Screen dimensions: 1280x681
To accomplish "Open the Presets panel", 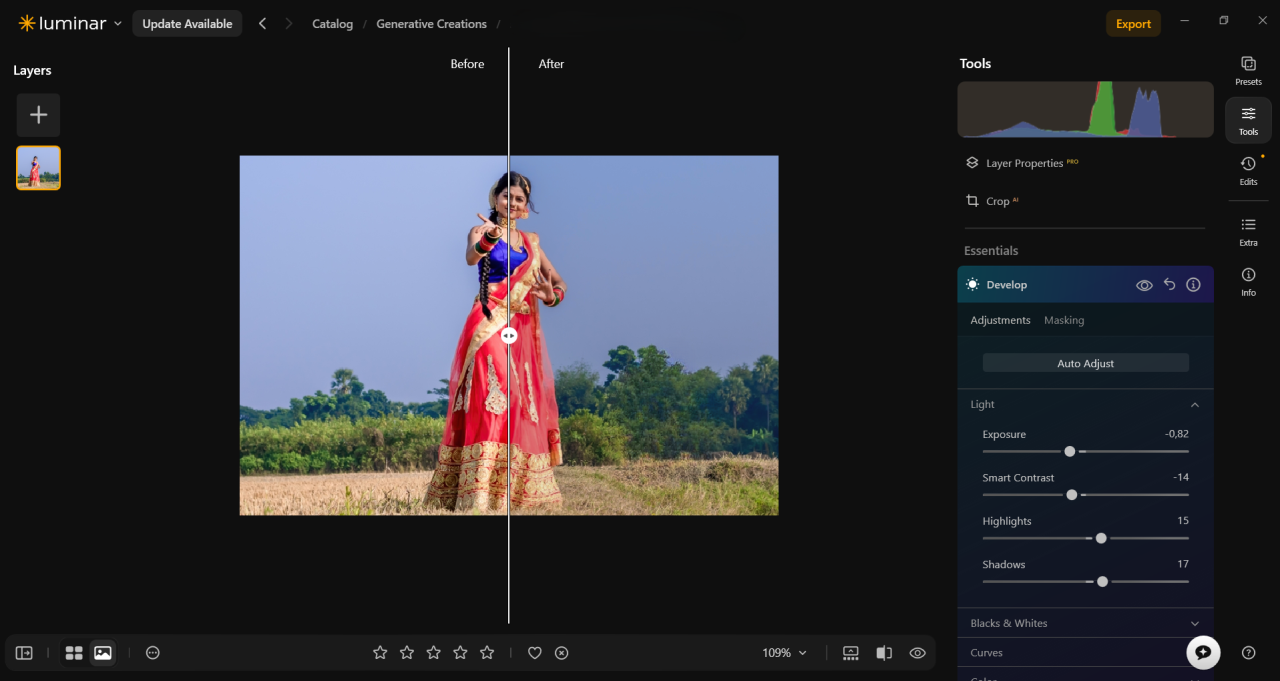I will (x=1248, y=70).
